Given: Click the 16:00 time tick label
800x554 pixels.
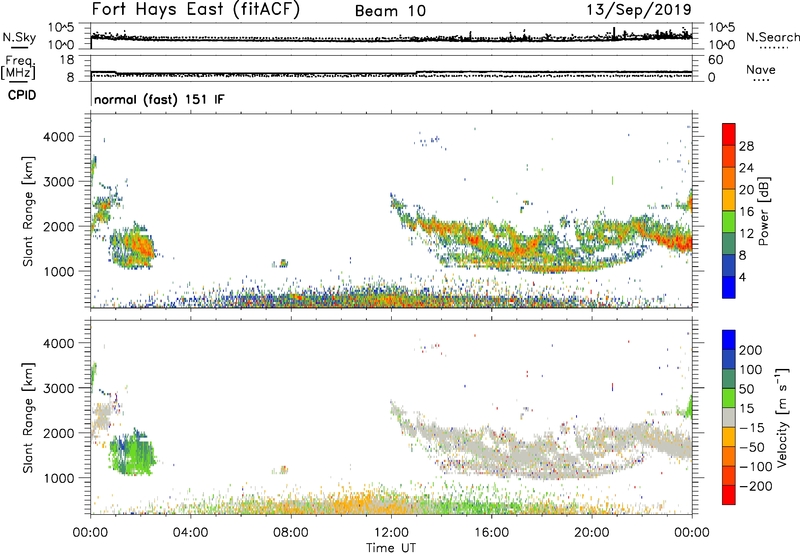Looking at the screenshot, I should pyautogui.click(x=491, y=533).
